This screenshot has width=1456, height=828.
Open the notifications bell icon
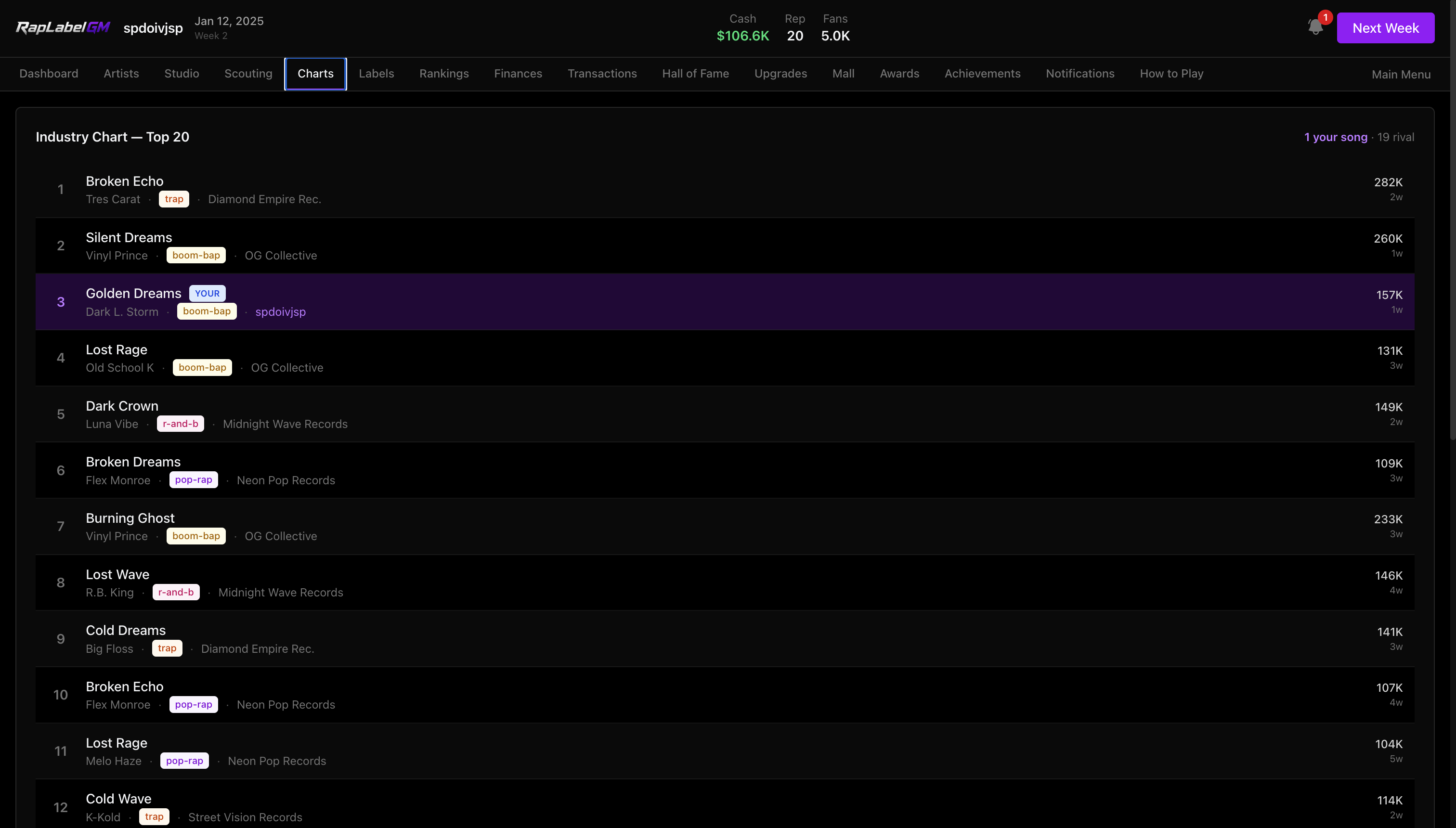(1315, 27)
